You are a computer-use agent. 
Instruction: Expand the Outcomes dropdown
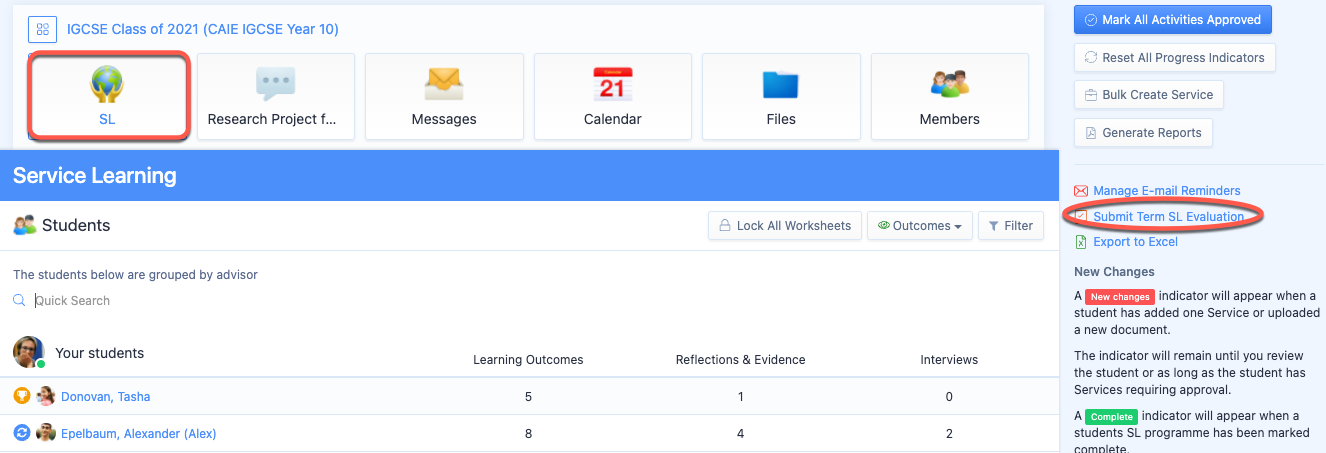tap(919, 226)
